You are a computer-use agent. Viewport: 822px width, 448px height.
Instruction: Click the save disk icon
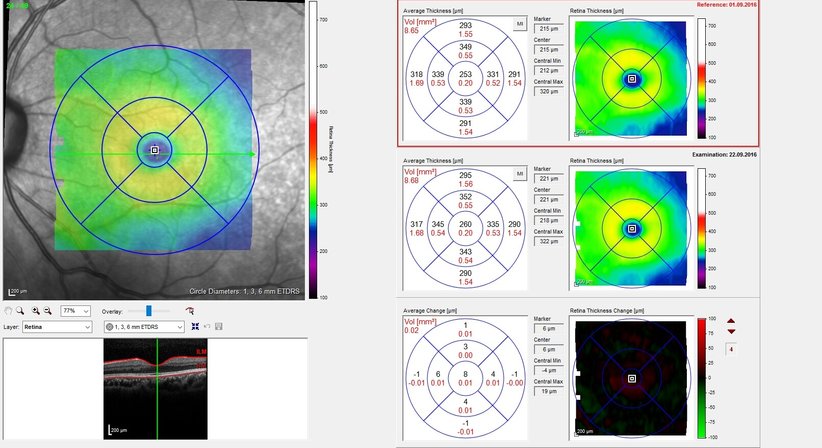click(x=218, y=327)
